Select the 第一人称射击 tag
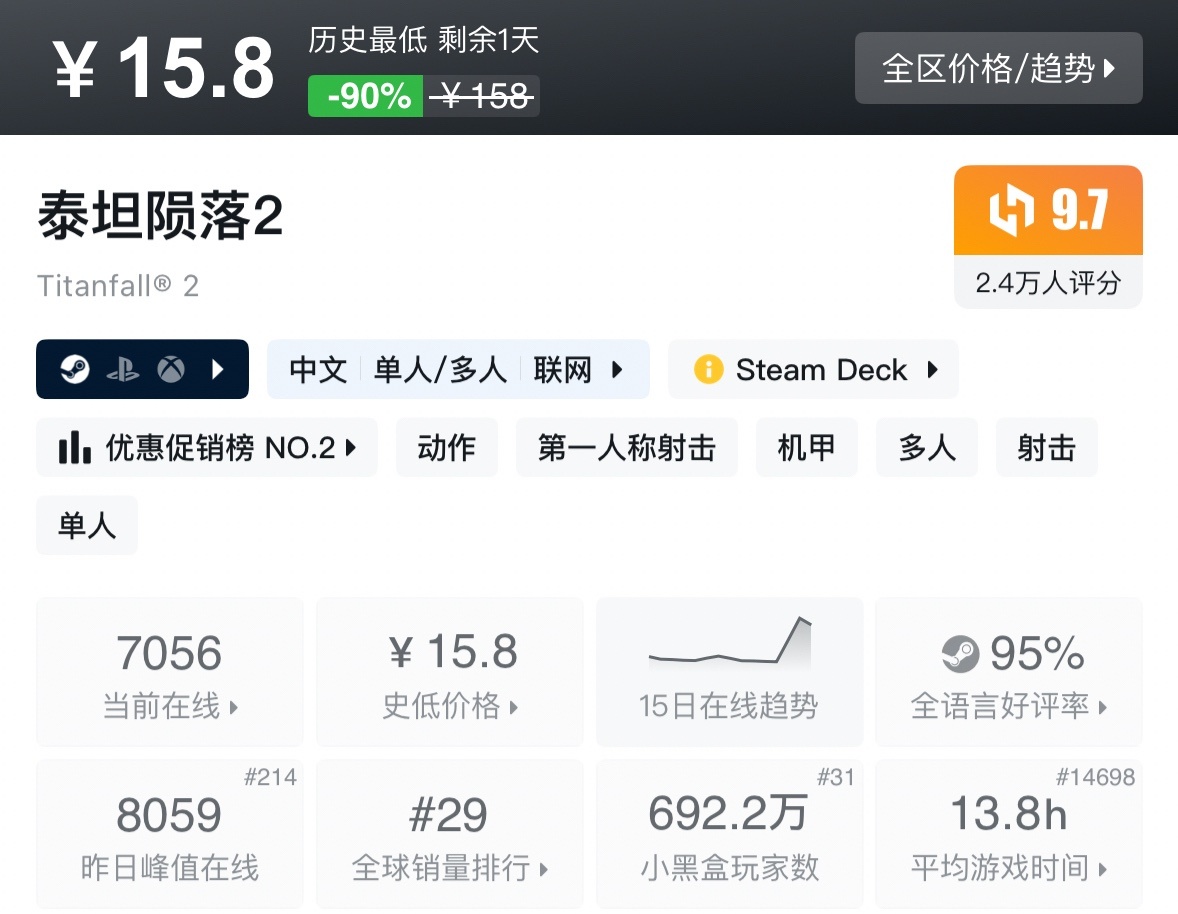 626,448
